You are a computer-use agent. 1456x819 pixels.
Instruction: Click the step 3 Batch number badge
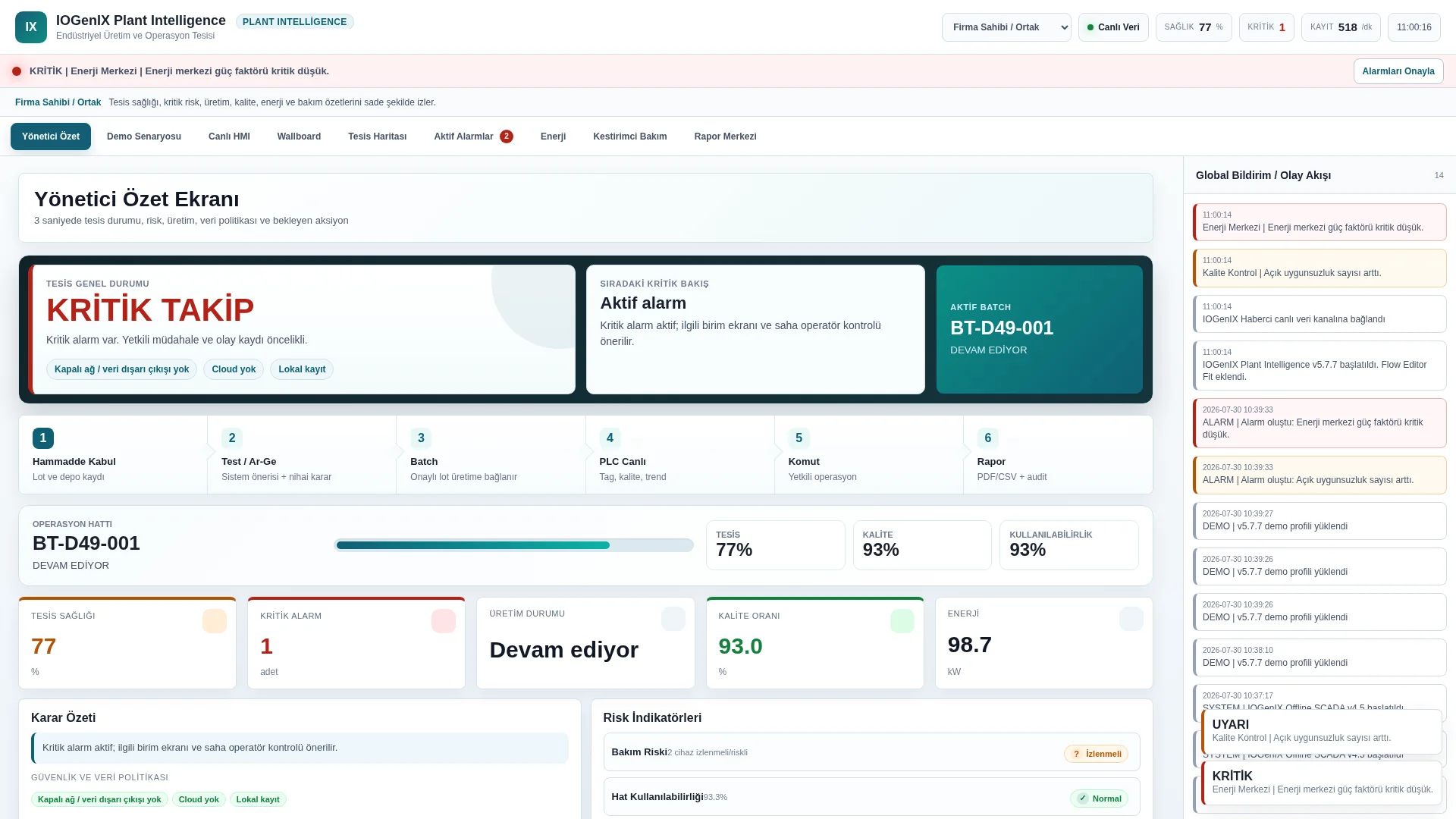tap(421, 438)
